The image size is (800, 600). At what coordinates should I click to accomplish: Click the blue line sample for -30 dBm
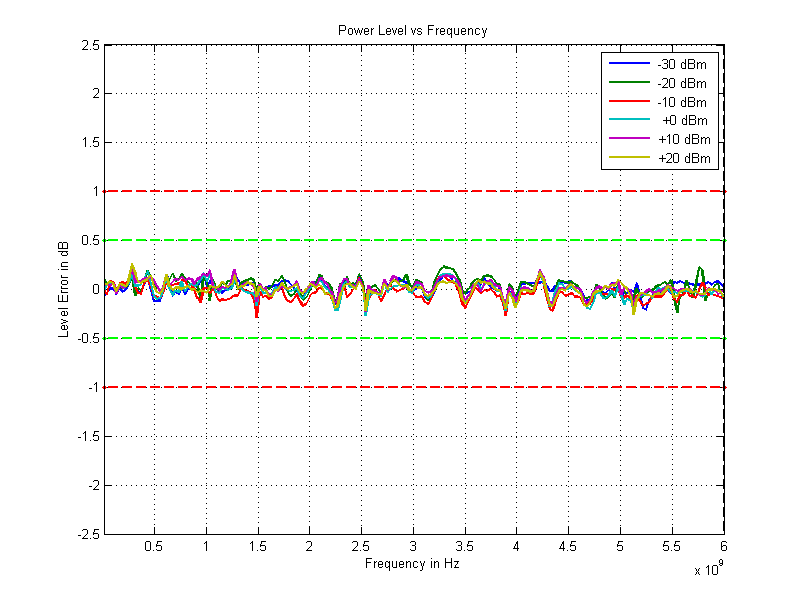click(x=627, y=64)
